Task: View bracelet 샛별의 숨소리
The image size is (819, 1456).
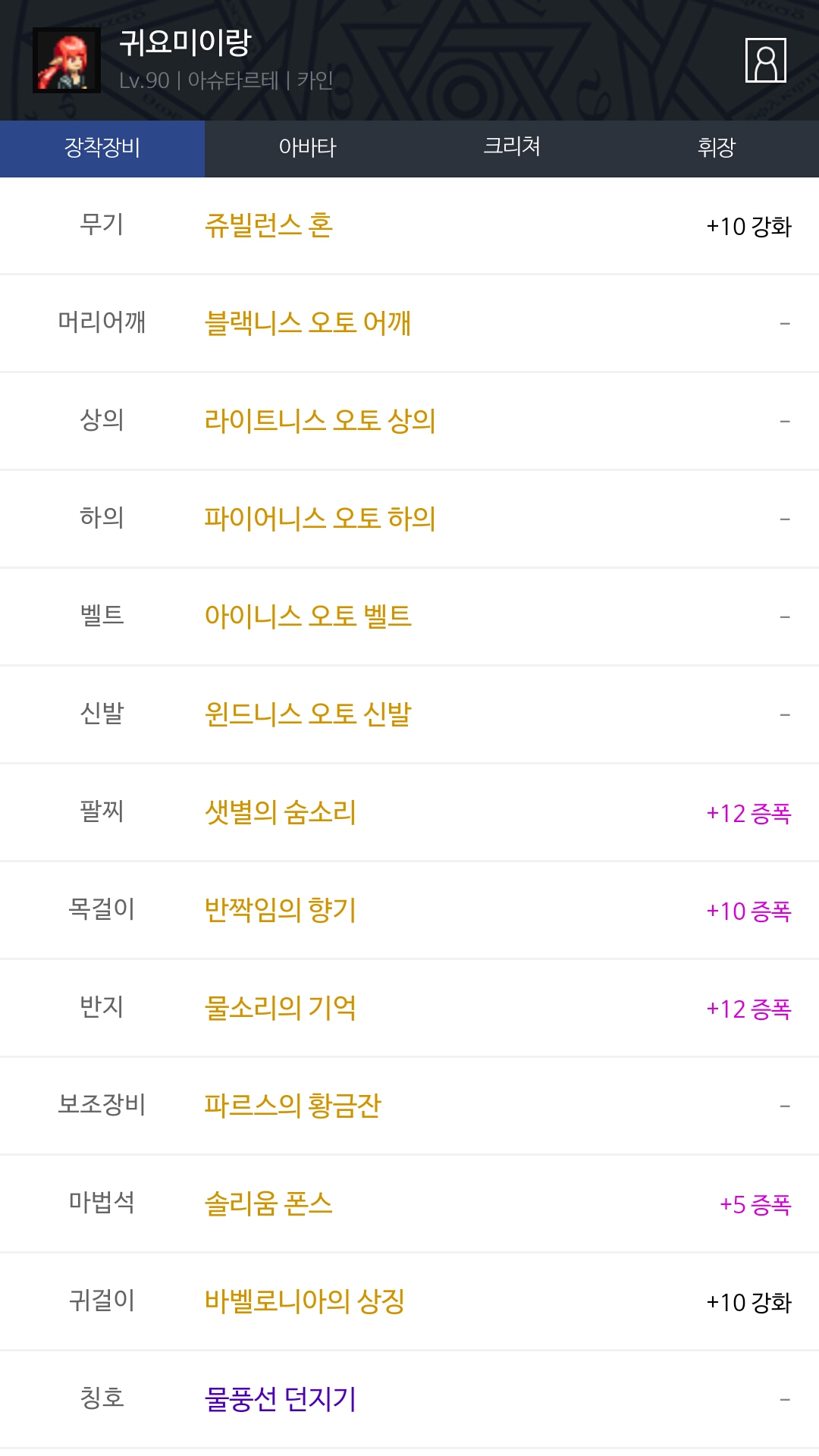Action: click(280, 813)
